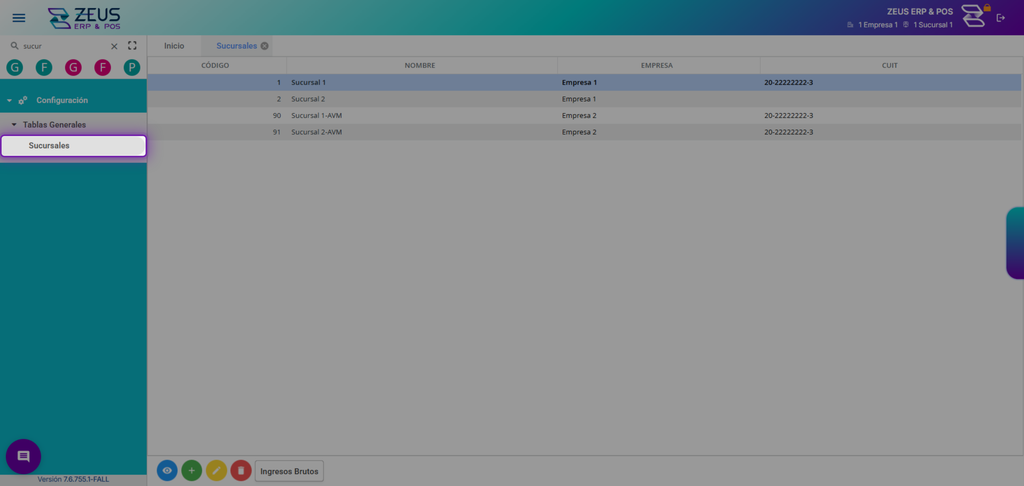Click the blue eye view button

coord(167,470)
